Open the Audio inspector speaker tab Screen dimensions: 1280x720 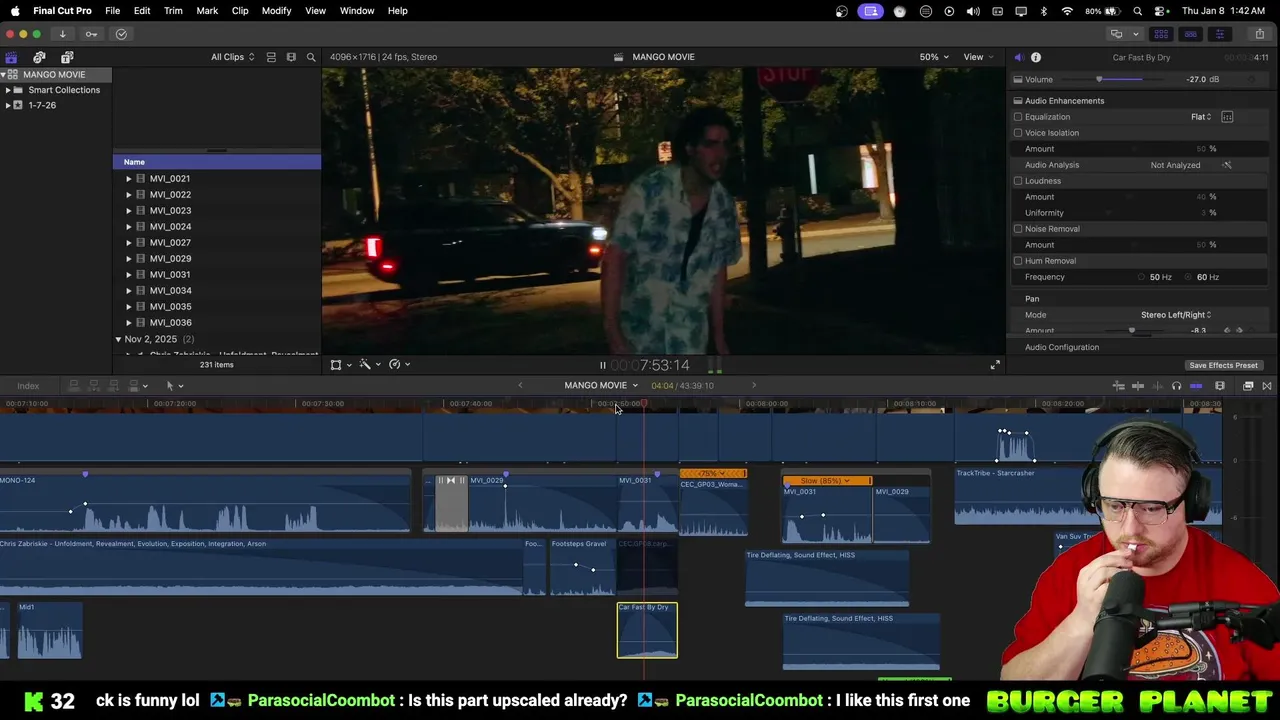tap(1018, 57)
